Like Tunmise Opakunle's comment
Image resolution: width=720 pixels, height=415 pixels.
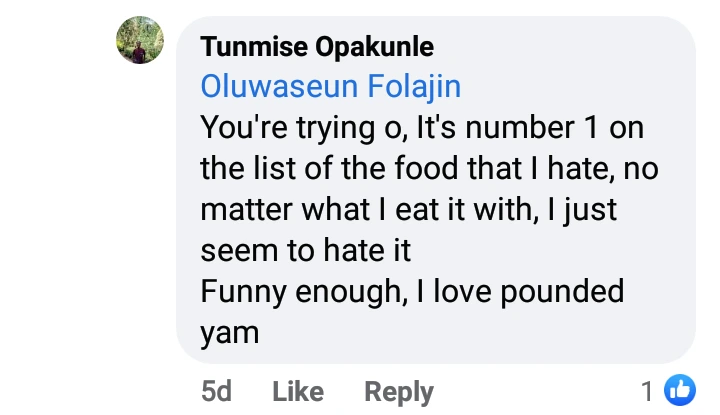coord(297,392)
